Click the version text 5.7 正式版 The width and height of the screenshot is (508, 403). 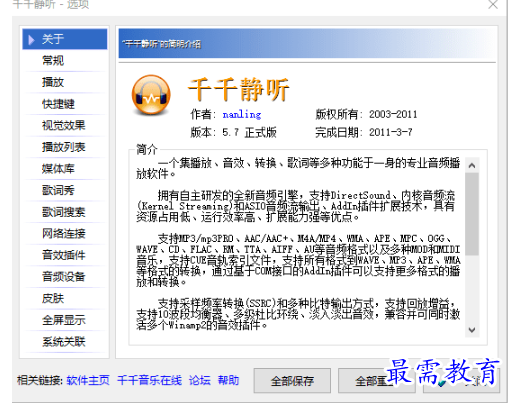pos(249,133)
